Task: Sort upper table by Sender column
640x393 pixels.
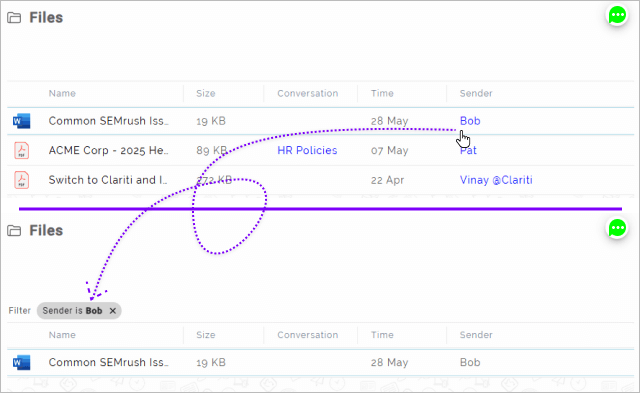Action: pos(476,93)
